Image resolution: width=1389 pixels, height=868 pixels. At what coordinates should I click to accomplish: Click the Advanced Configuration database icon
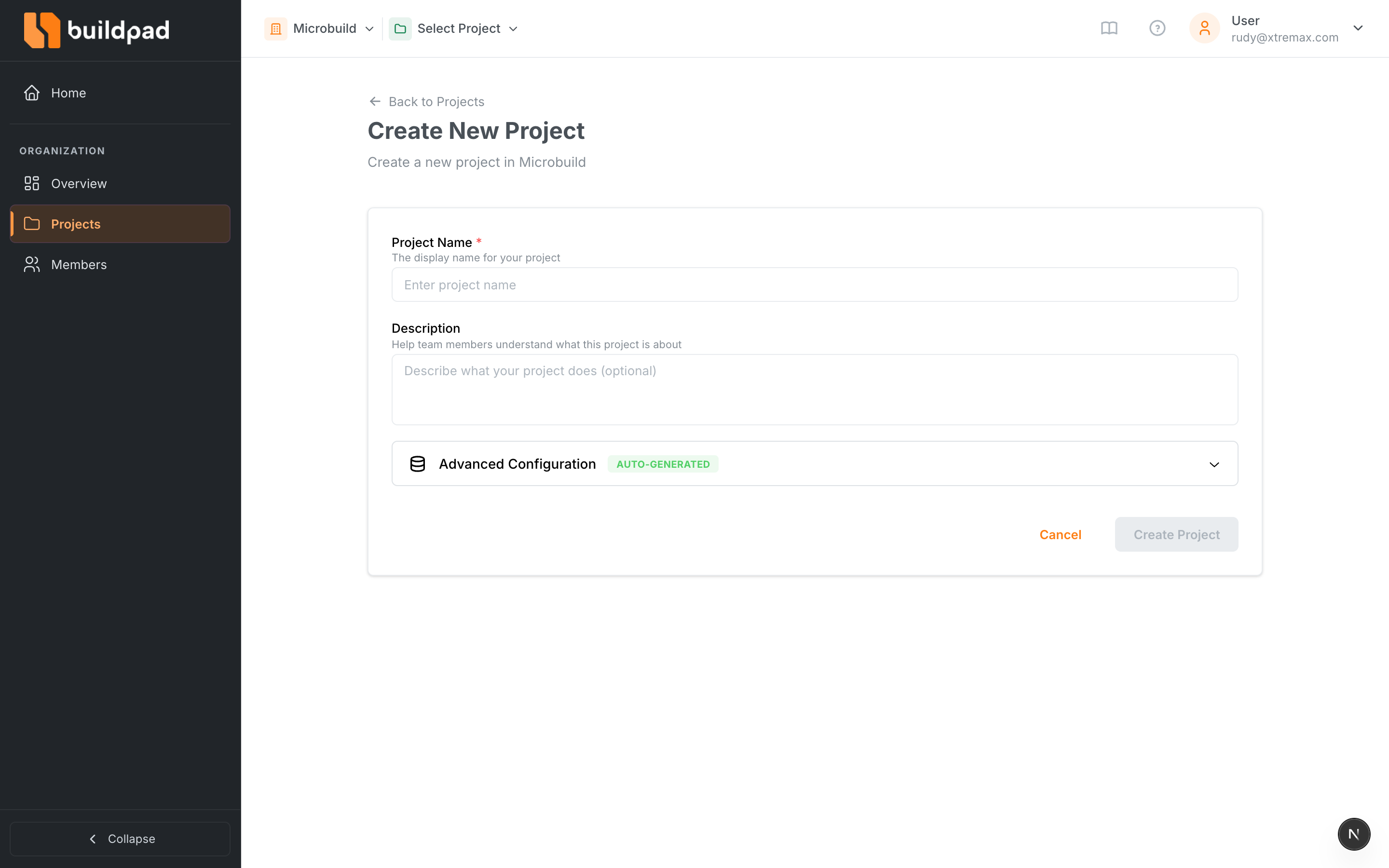(x=418, y=464)
